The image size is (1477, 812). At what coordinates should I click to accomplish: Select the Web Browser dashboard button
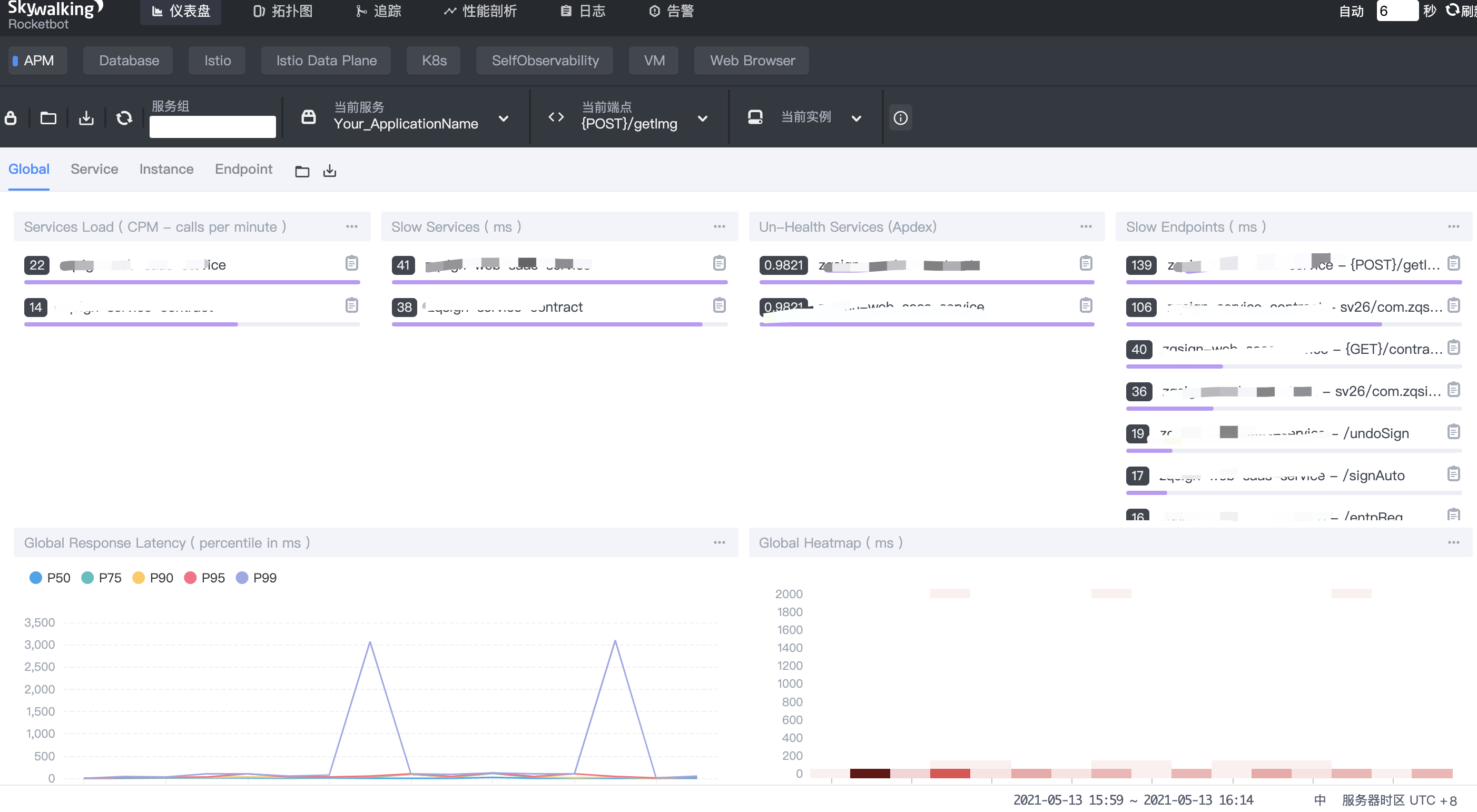click(752, 61)
